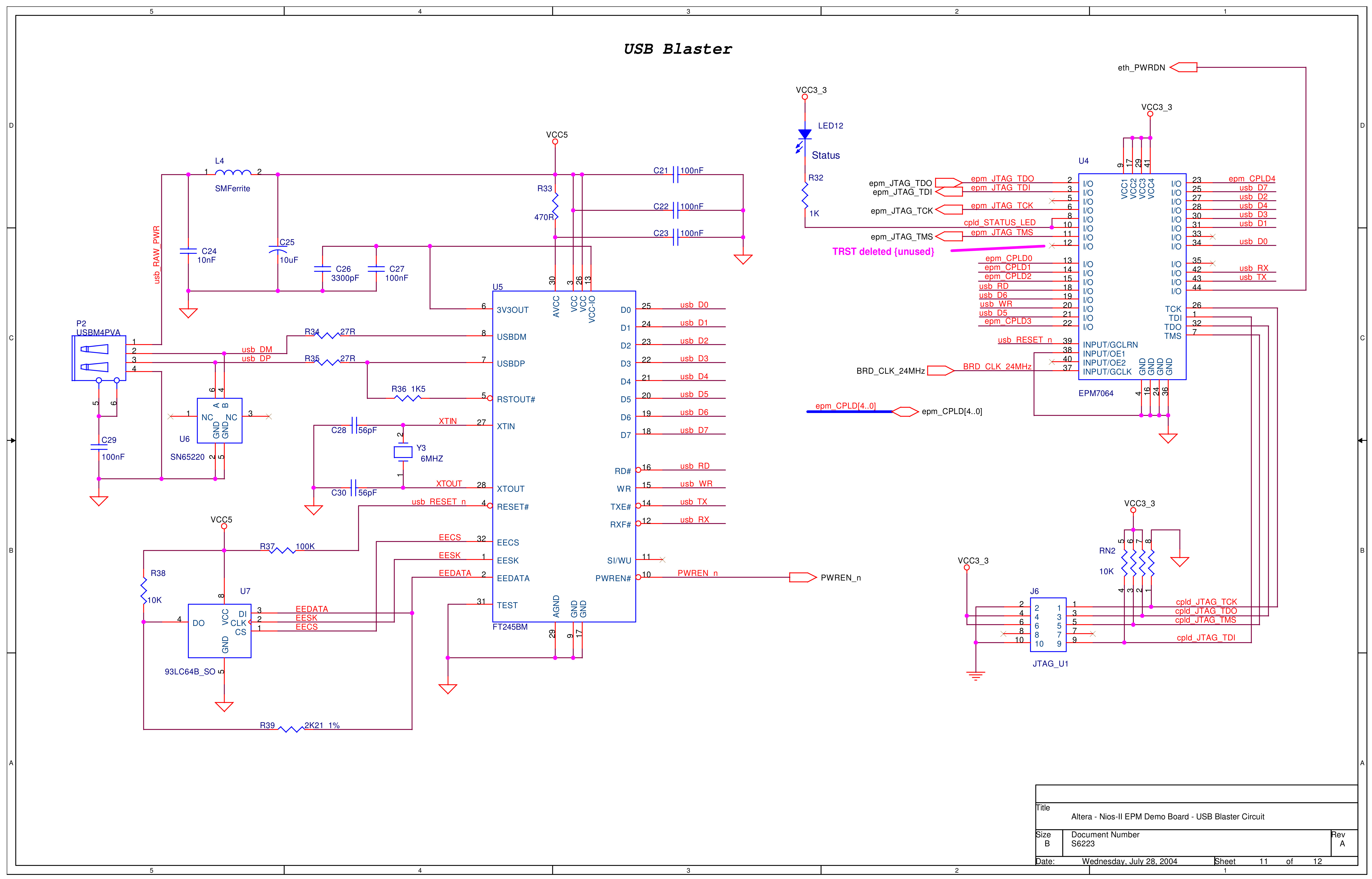Viewport: 1372px width, 879px height.
Task: Click the 'TRST deleted {unused}' annotation
Action: pos(883,252)
